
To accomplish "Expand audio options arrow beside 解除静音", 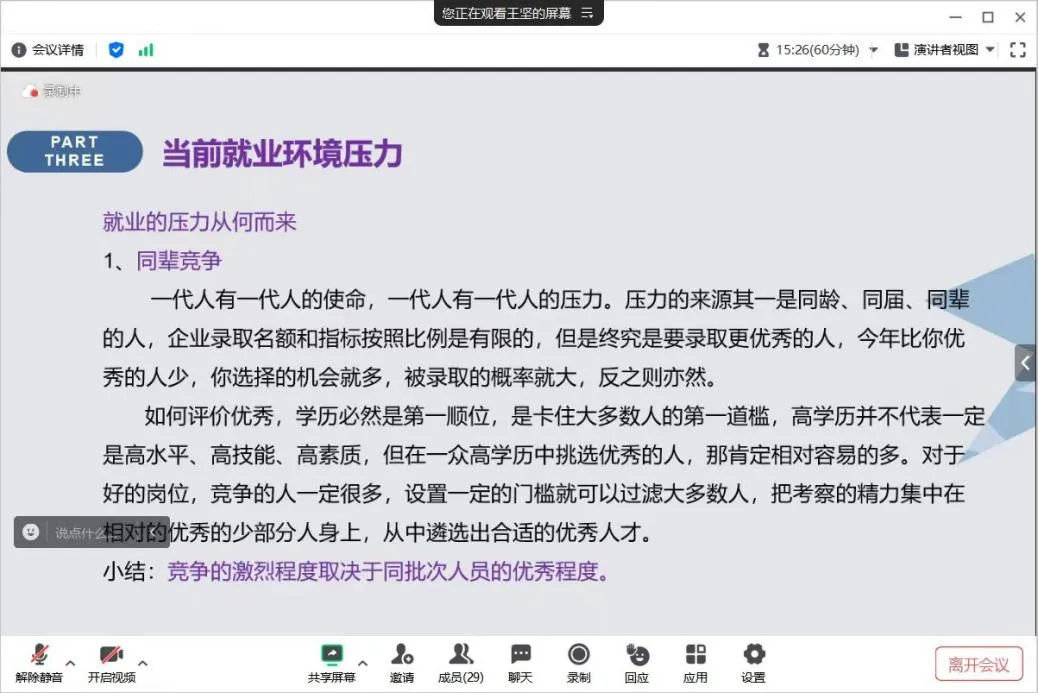I will [70, 662].
